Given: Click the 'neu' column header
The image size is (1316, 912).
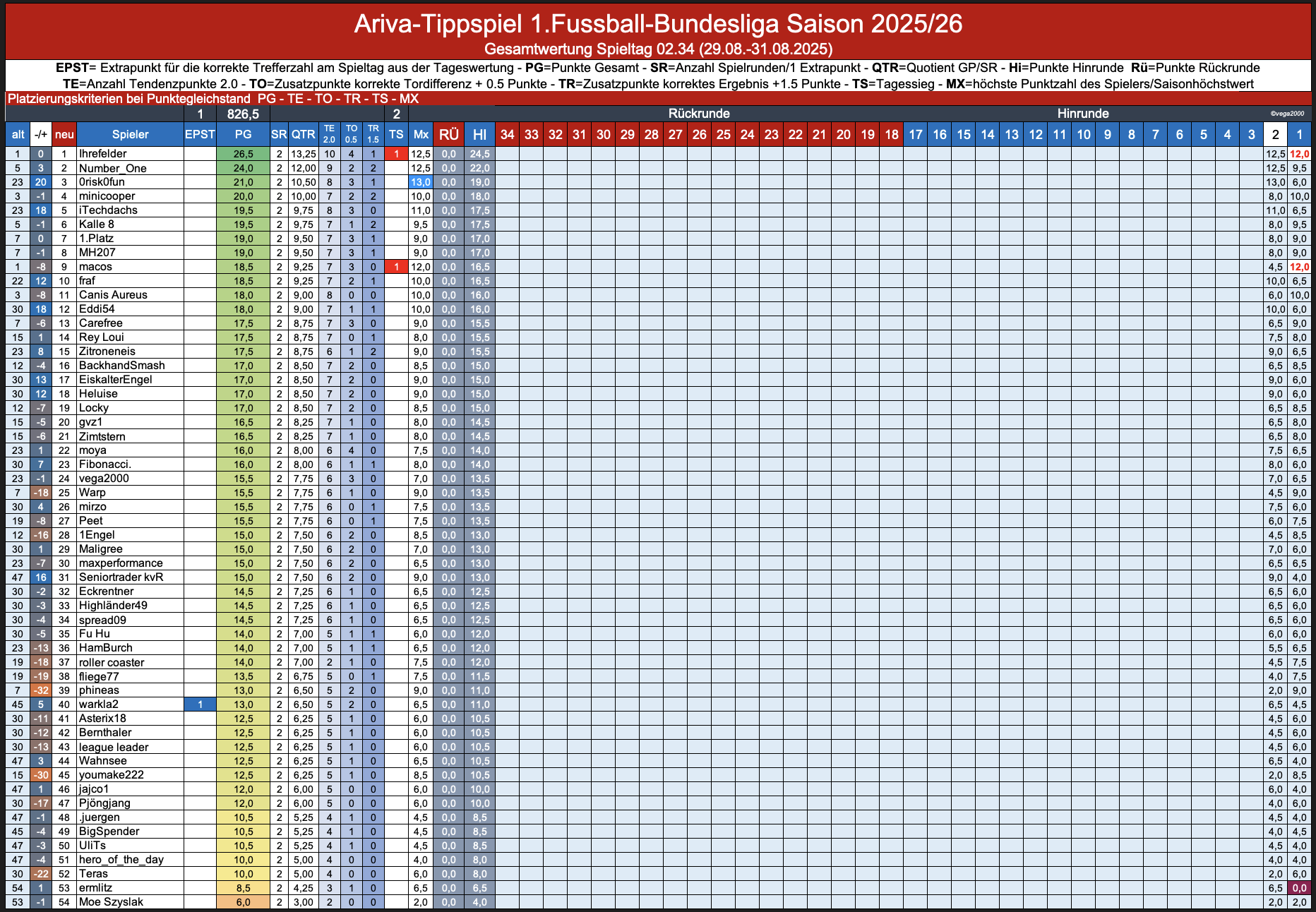Looking at the screenshot, I should (64, 134).
